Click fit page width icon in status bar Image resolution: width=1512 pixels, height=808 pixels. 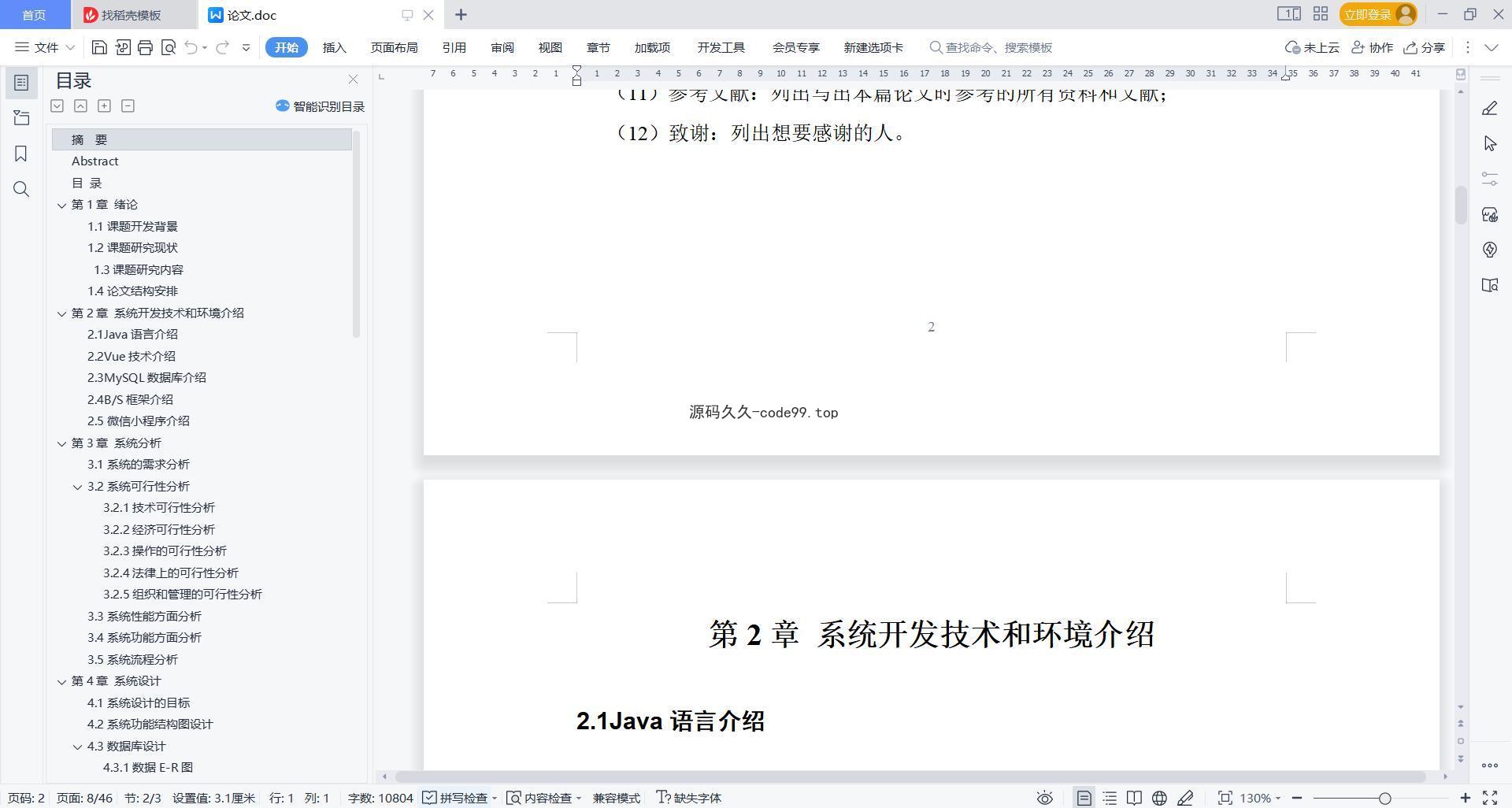click(x=1225, y=798)
